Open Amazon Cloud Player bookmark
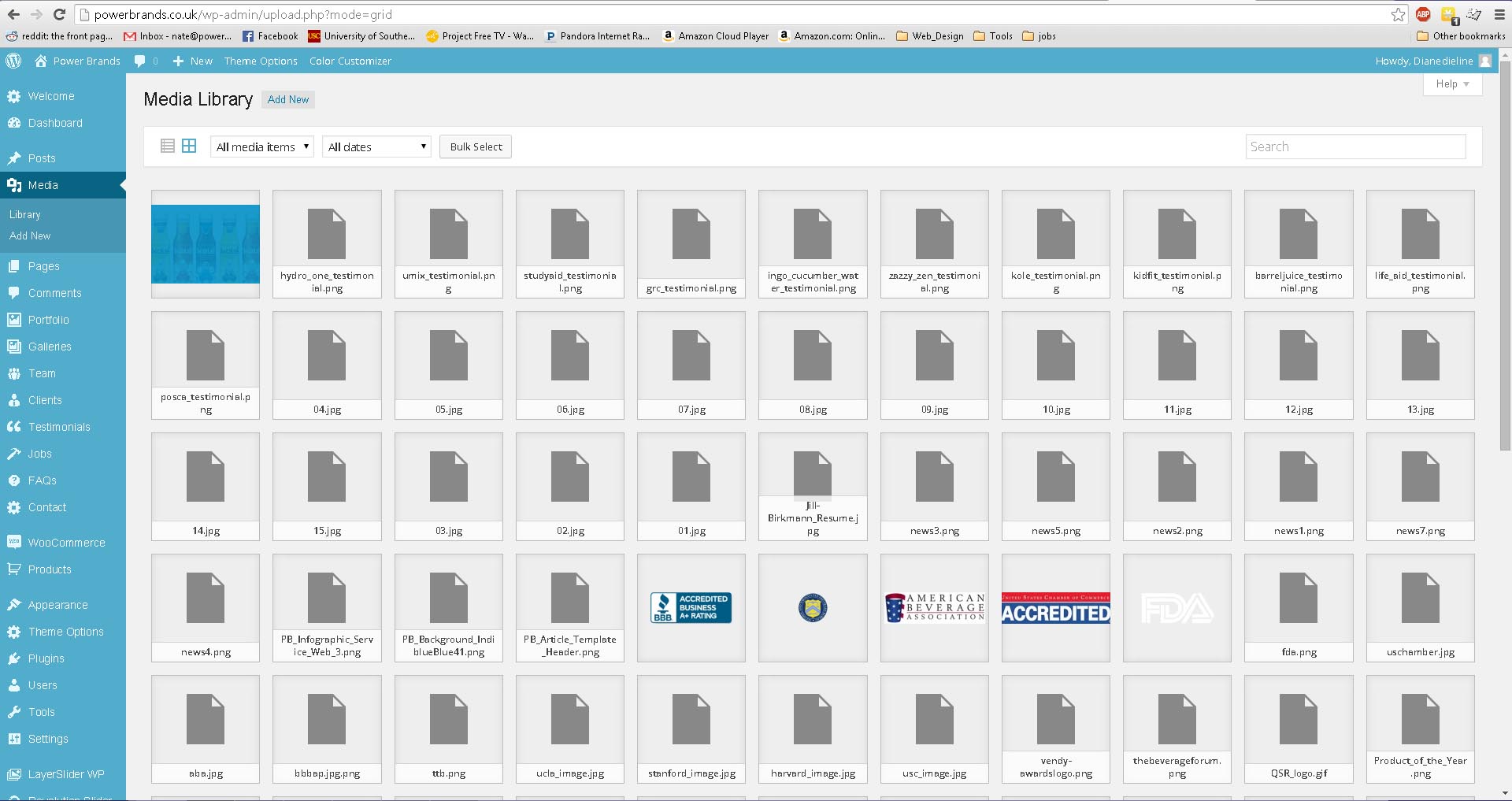The image size is (1512, 801). click(716, 35)
